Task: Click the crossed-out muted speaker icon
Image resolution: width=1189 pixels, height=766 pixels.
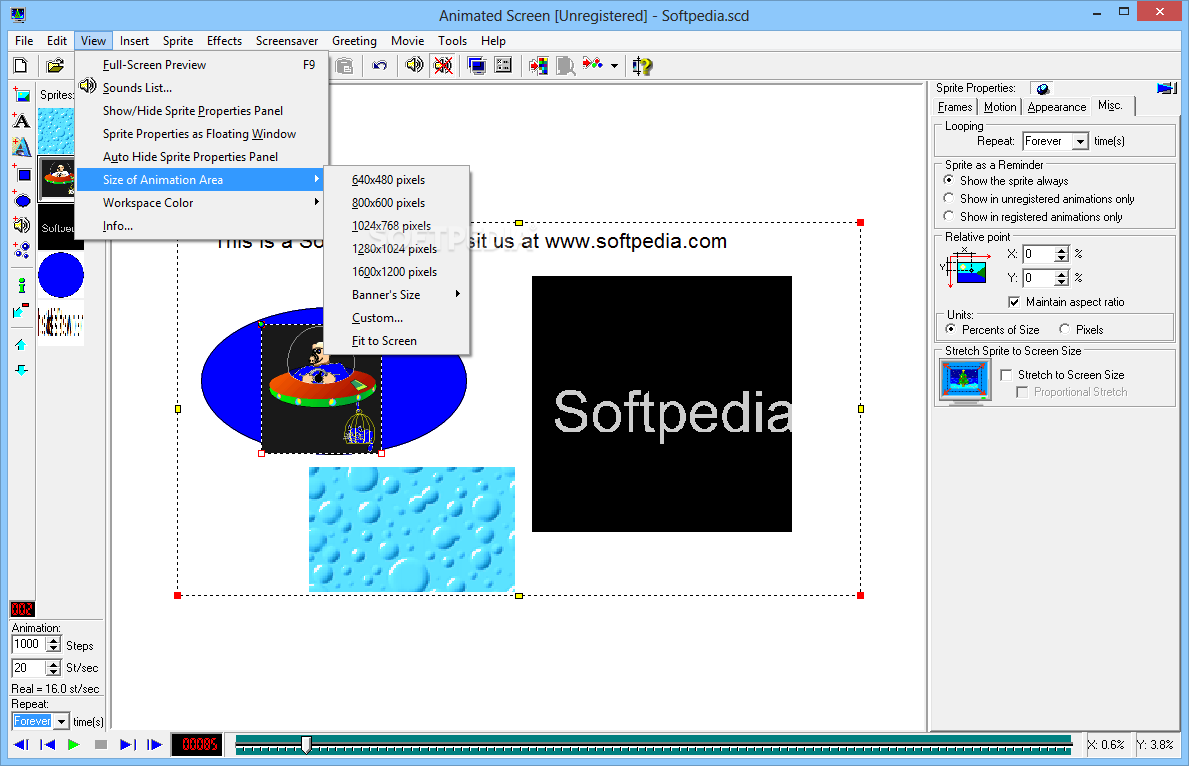Action: (x=443, y=66)
